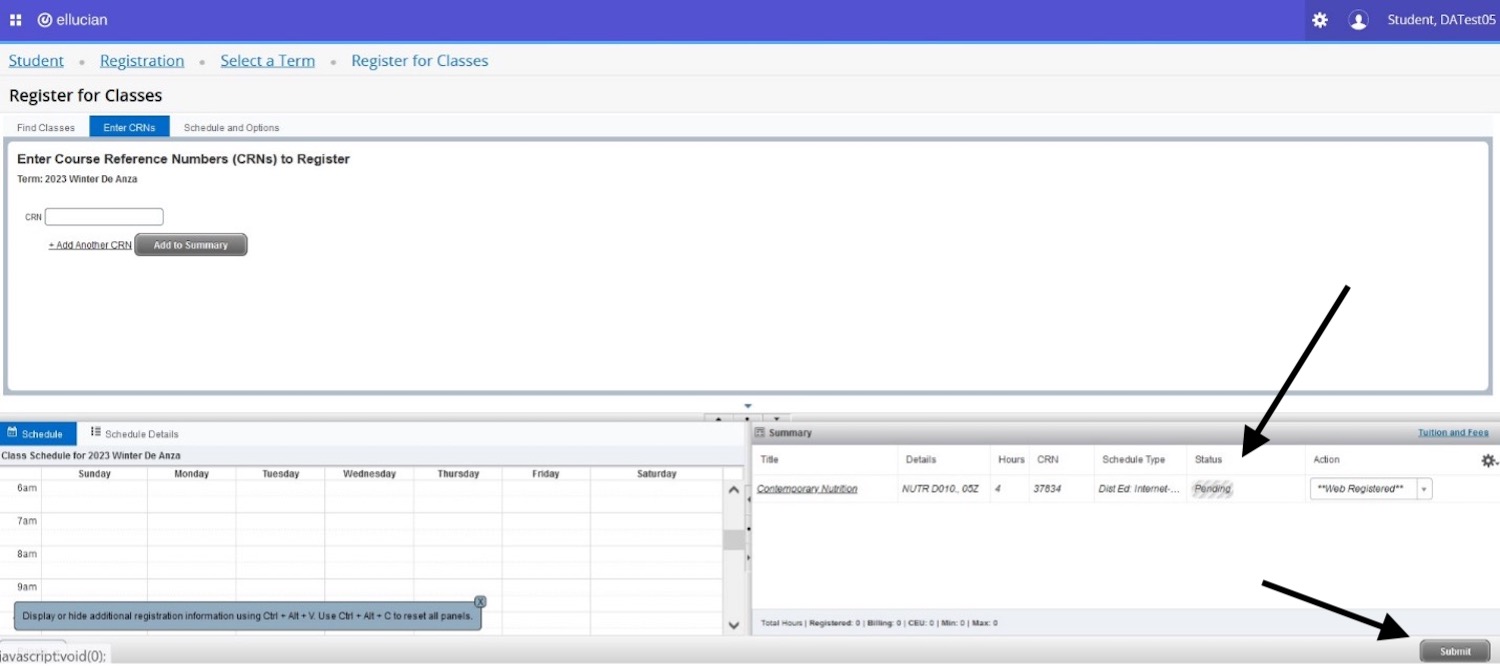Close the keyboard shortcut hint popup

click(x=480, y=602)
